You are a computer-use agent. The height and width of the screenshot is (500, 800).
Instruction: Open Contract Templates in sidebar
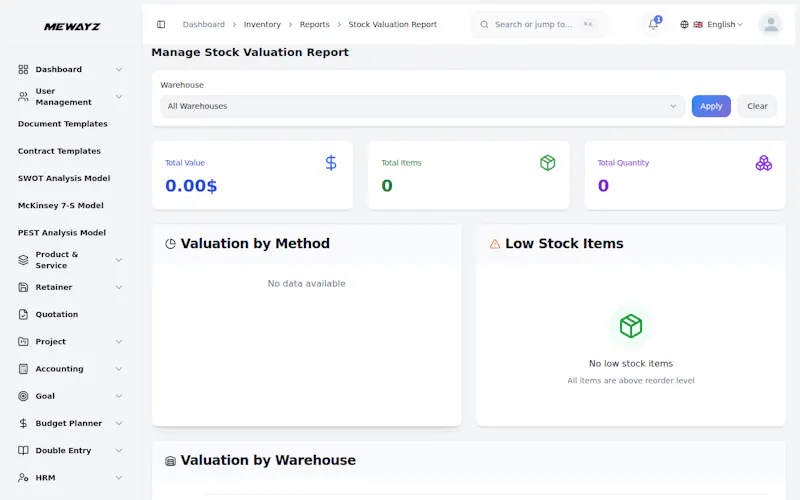point(59,151)
